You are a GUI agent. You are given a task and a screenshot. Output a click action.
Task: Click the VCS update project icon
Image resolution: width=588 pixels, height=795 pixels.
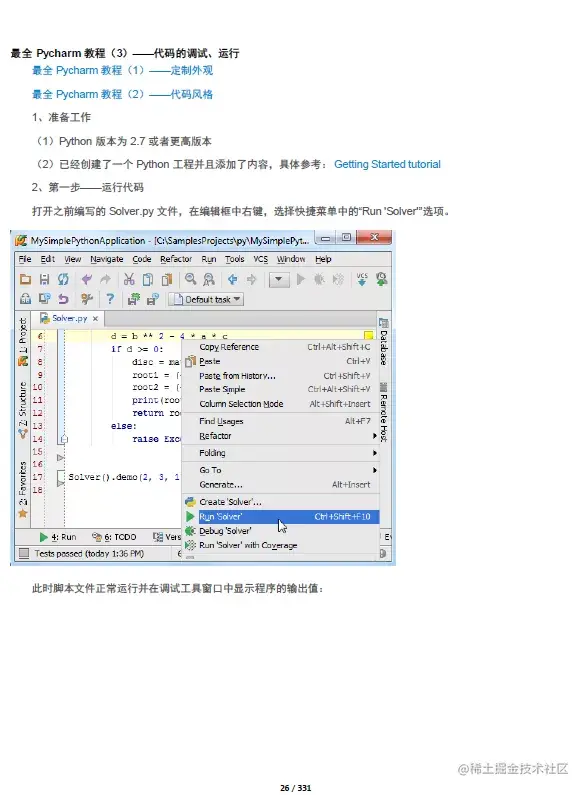point(362,279)
